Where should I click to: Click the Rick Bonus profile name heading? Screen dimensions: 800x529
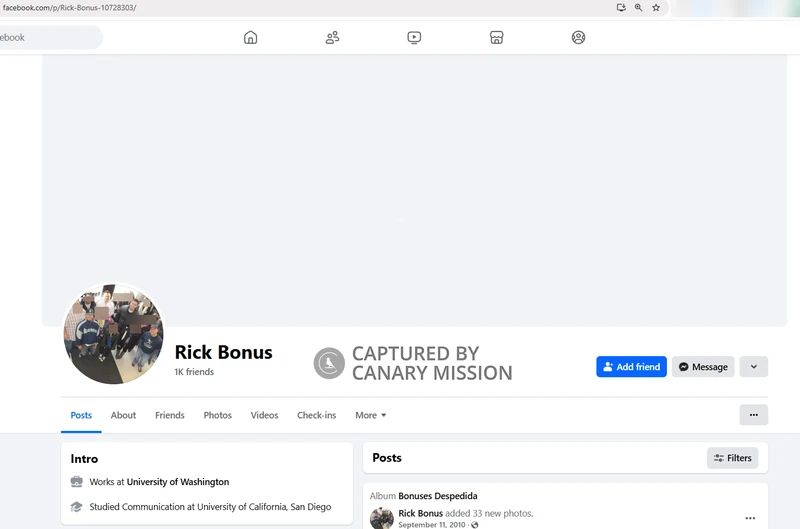(223, 352)
